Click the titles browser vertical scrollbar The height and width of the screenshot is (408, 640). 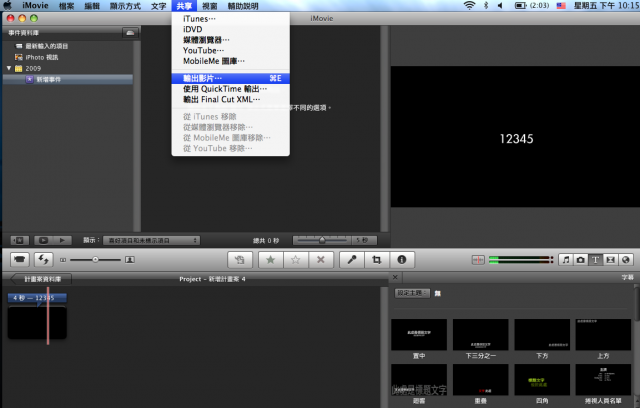click(637, 303)
